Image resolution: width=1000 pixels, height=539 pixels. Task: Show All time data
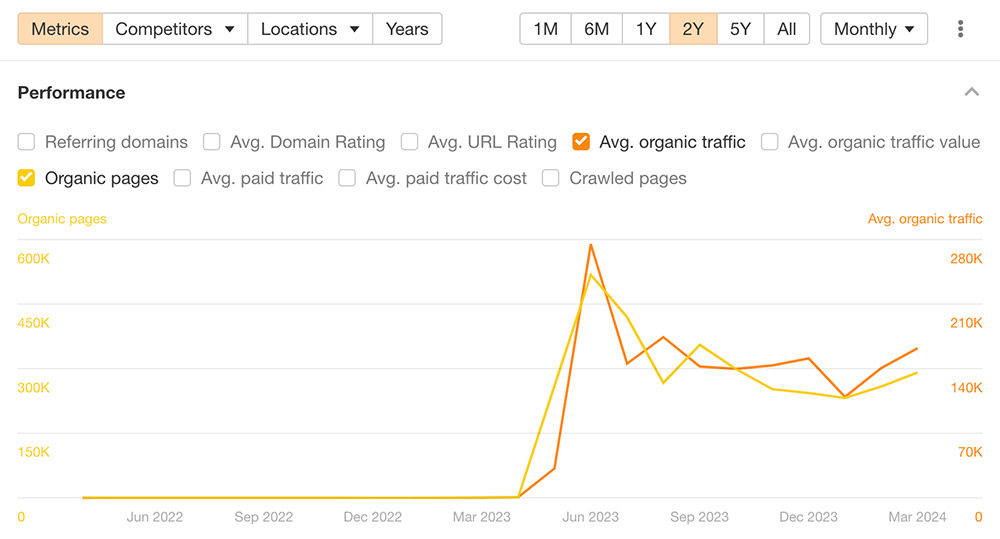point(786,29)
